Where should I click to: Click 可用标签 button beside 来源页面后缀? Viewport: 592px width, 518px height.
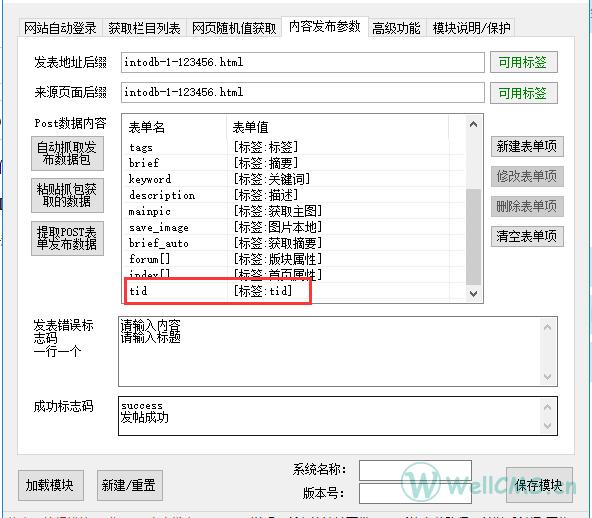click(x=523, y=93)
